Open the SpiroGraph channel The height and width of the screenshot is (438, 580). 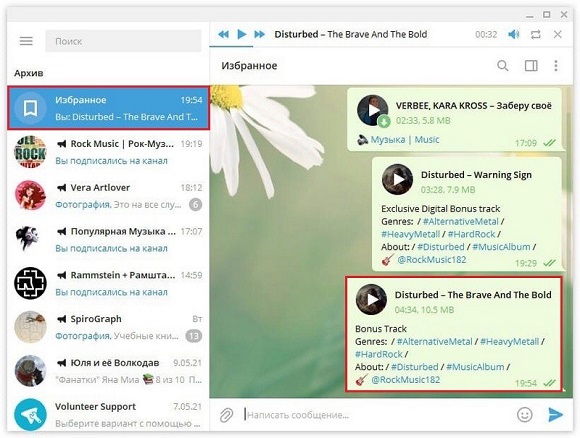[x=108, y=327]
